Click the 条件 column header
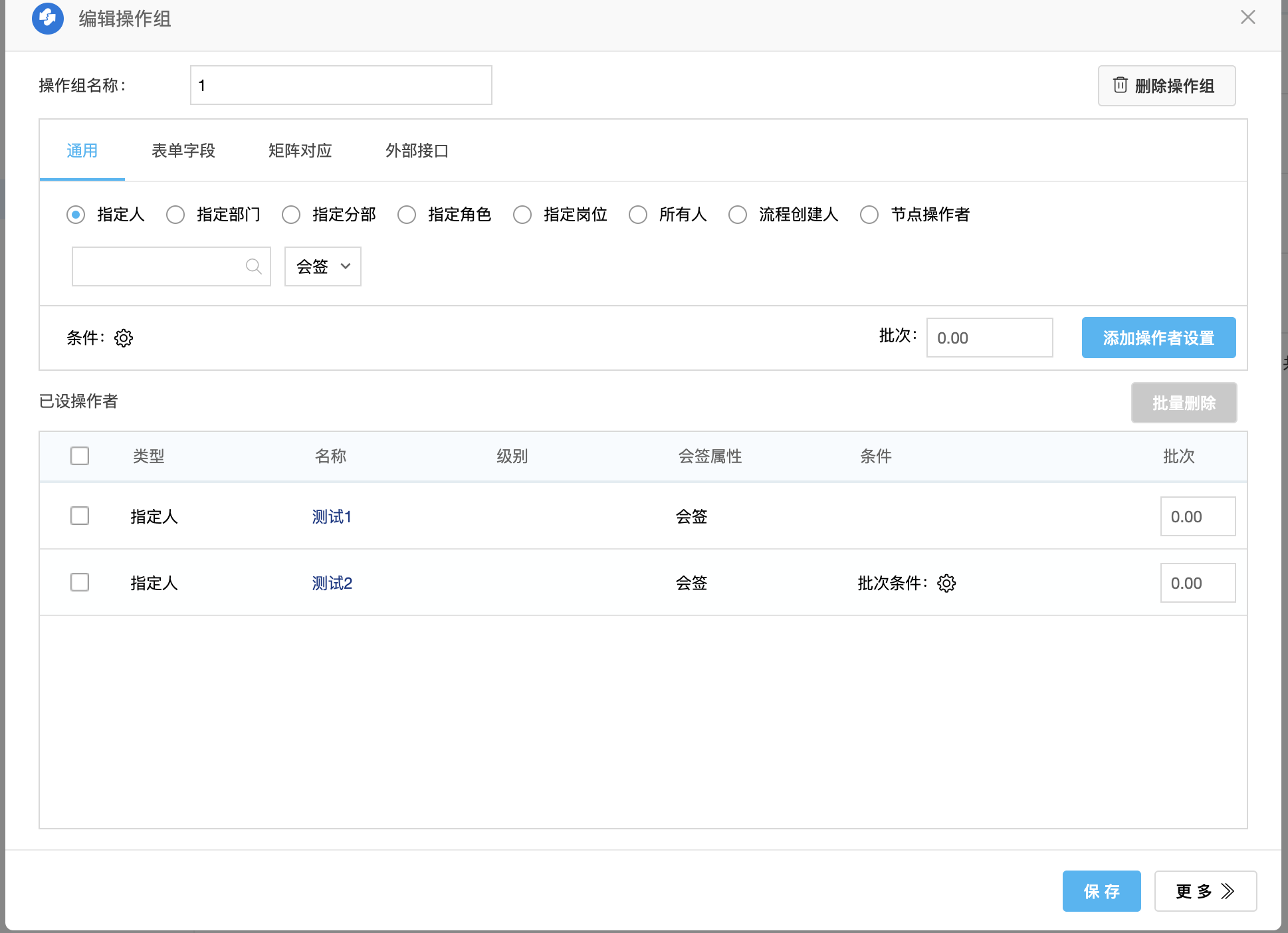This screenshot has width=1288, height=933. [x=876, y=457]
